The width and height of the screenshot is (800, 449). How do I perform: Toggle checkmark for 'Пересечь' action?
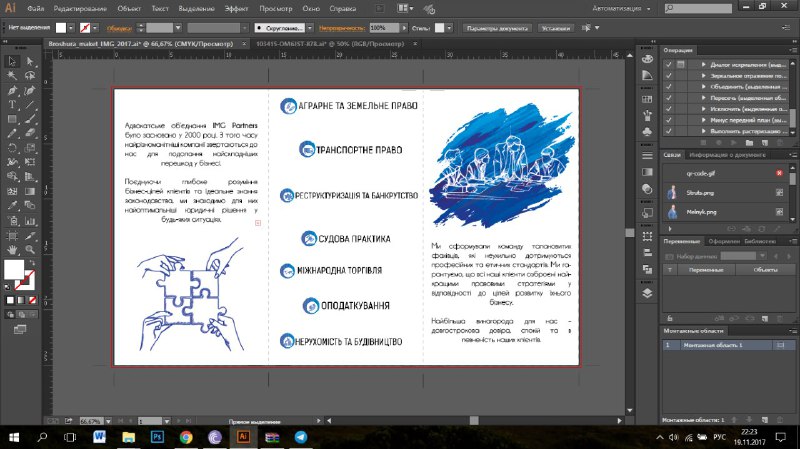668,98
